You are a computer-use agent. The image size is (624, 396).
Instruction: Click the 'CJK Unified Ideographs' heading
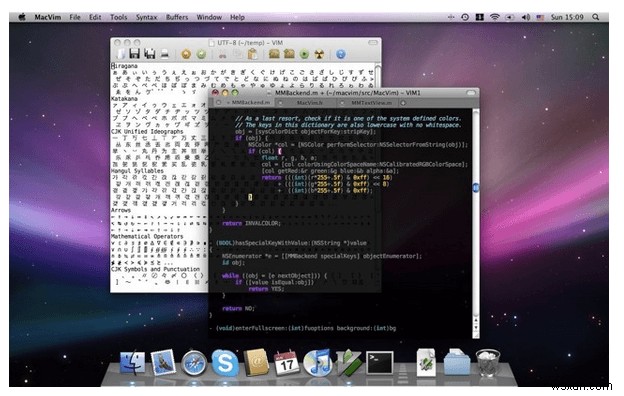coord(147,131)
